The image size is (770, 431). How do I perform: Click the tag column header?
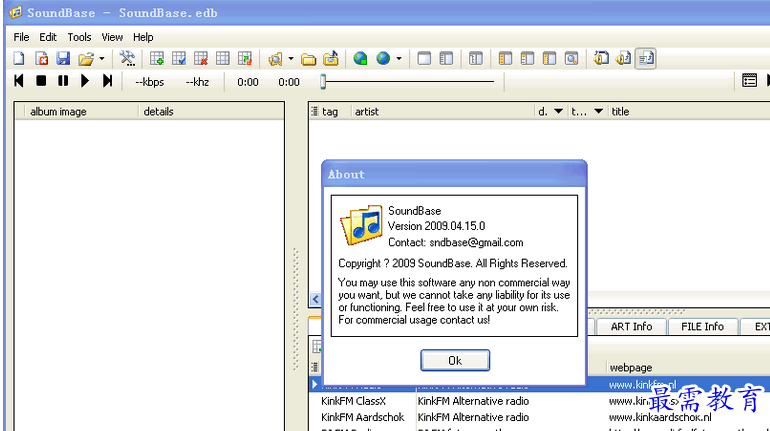(335, 112)
